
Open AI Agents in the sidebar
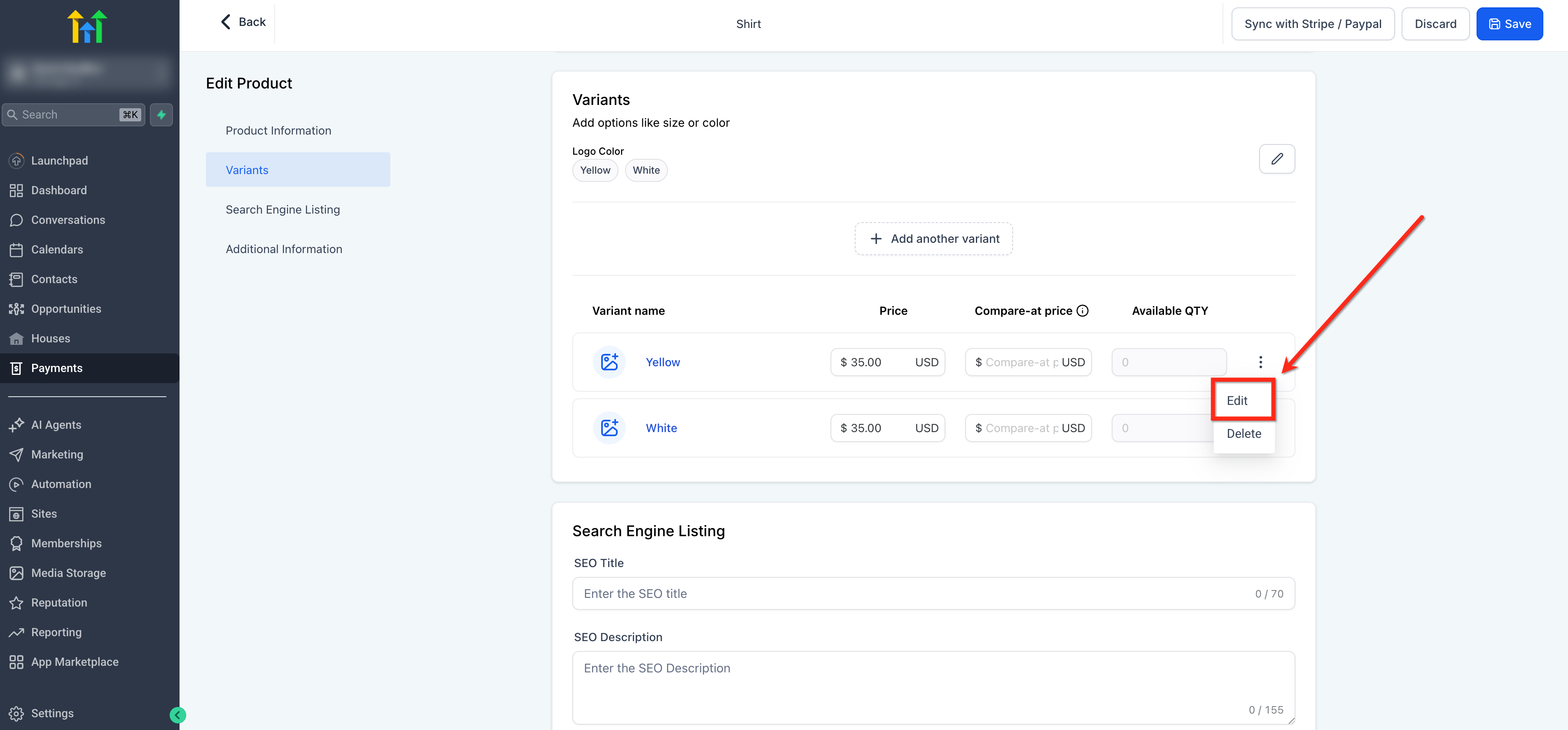56,425
